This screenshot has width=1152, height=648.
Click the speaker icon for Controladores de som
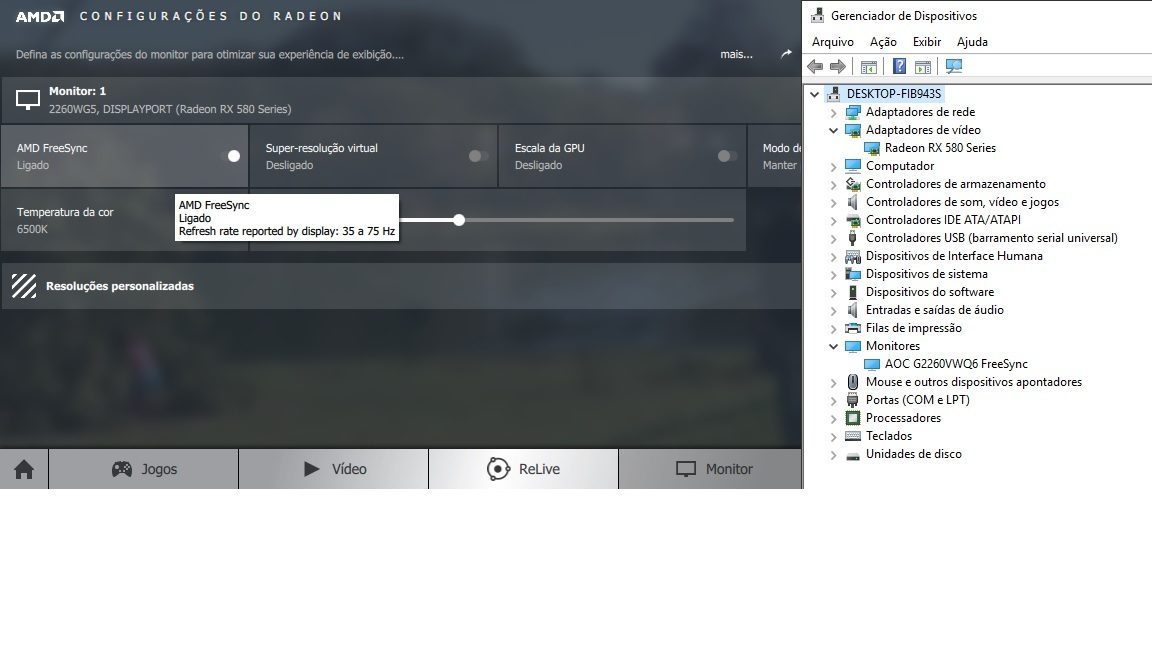click(852, 202)
